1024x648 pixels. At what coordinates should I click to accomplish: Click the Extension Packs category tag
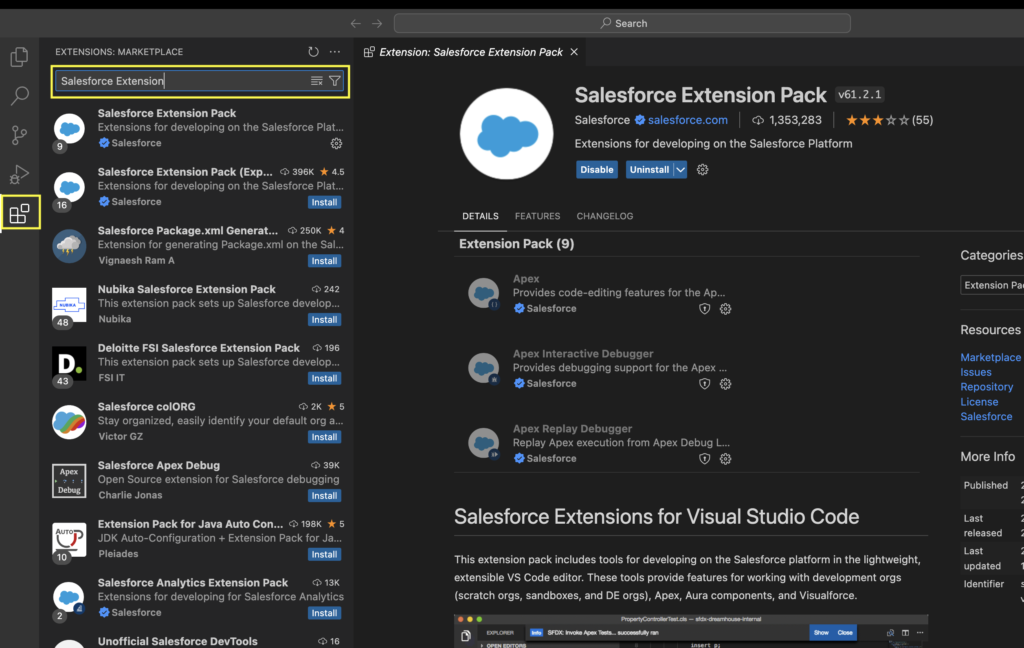point(993,285)
